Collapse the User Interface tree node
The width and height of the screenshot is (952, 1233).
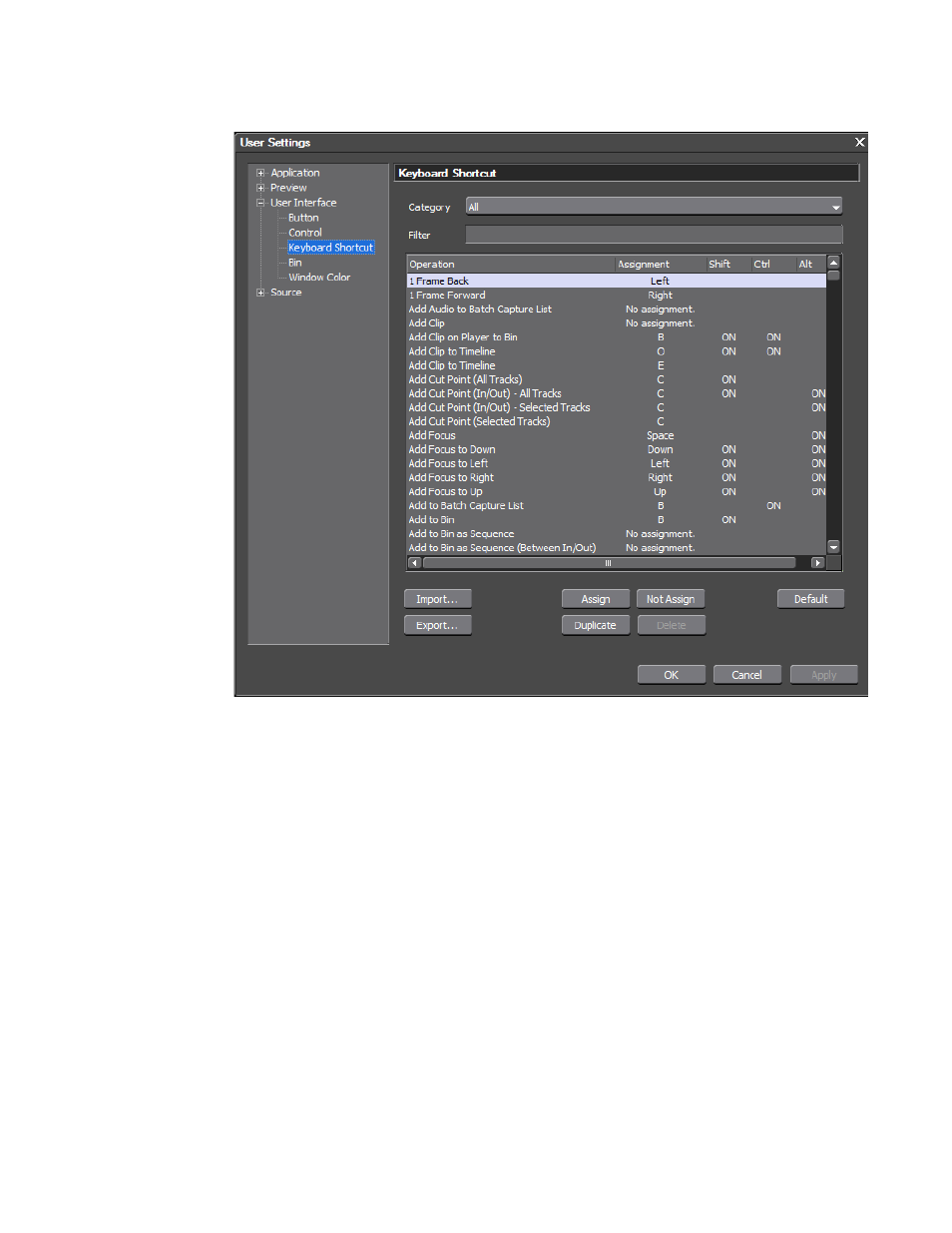[260, 203]
